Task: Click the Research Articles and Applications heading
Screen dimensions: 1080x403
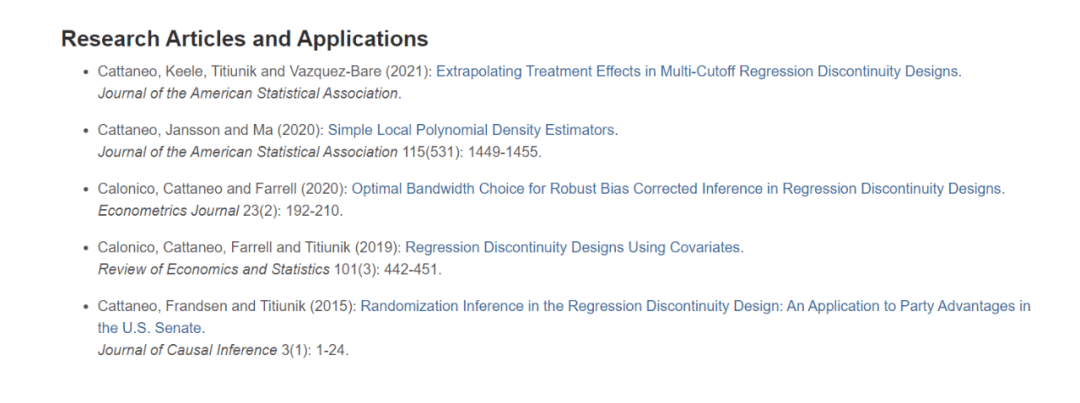Action: (x=244, y=39)
